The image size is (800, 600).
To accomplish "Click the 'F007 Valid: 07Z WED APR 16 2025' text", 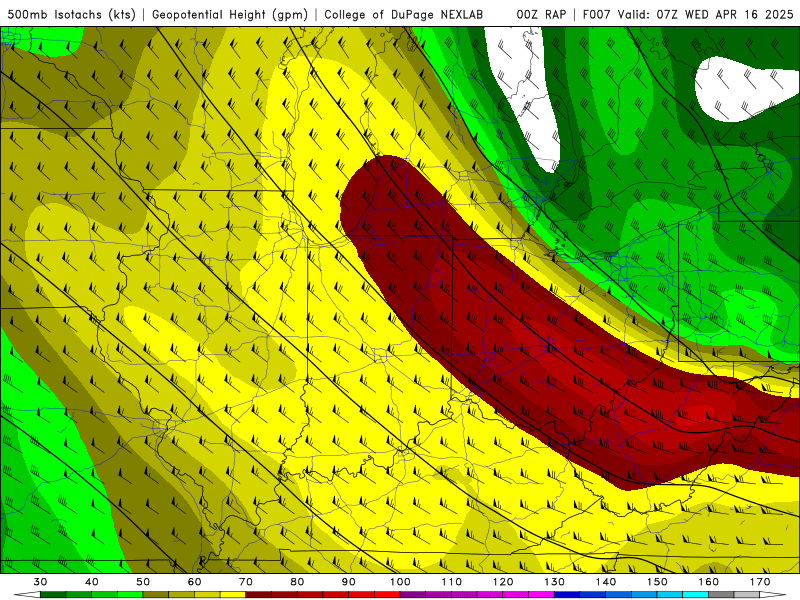I will pos(688,14).
